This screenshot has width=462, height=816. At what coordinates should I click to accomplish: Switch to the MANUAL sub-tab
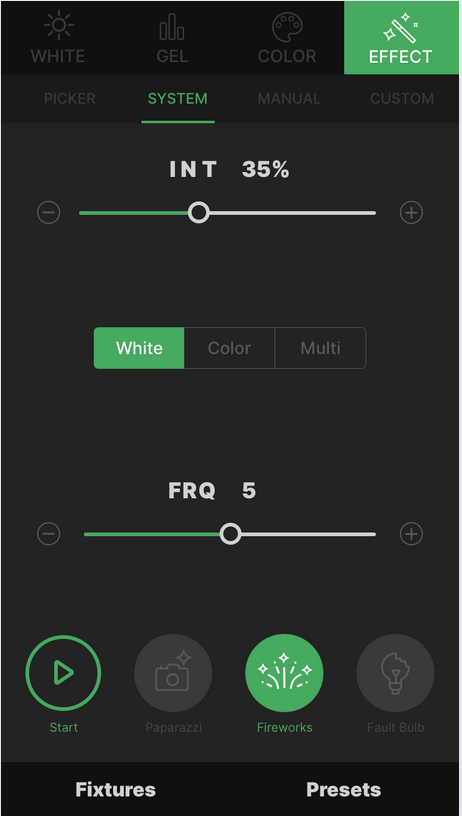click(289, 98)
